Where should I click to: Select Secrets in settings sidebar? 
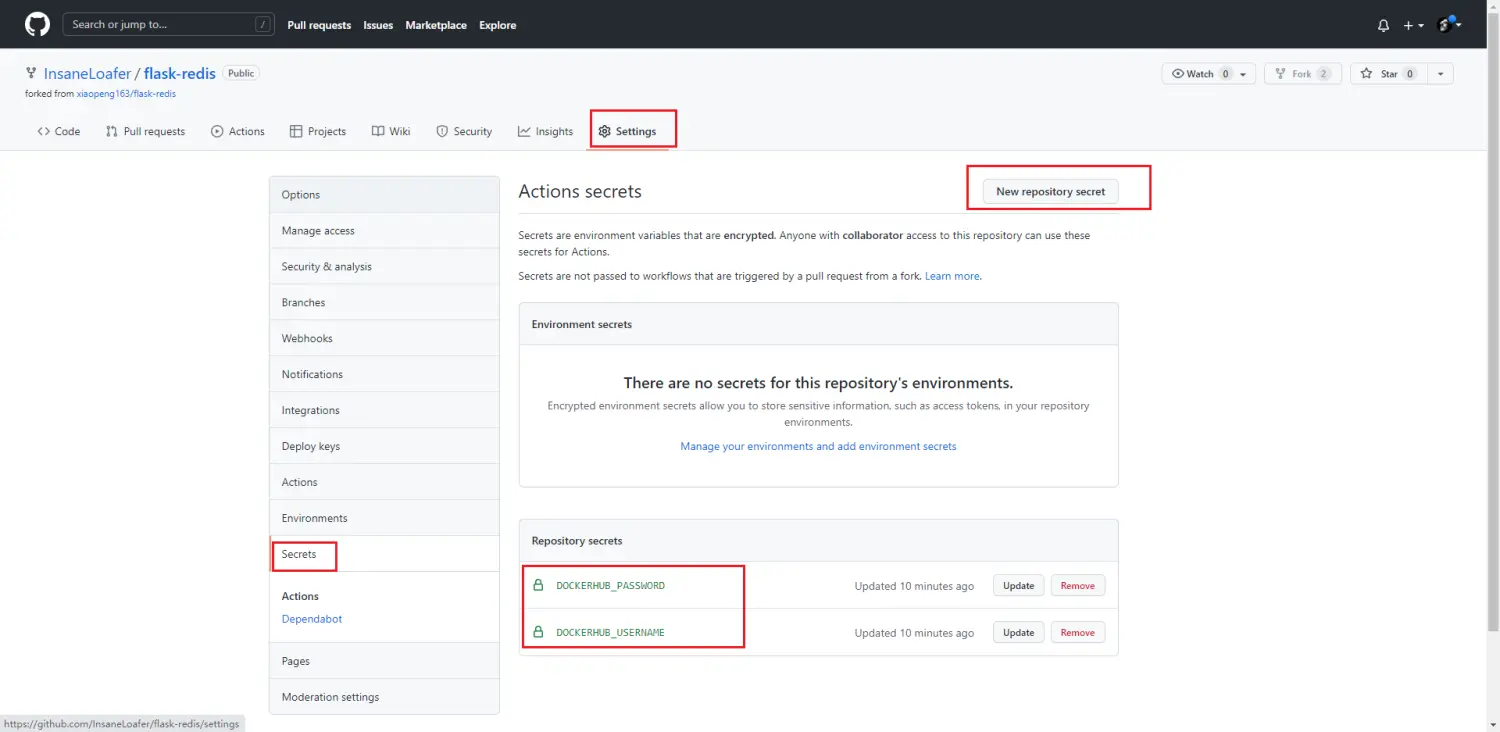click(384, 554)
